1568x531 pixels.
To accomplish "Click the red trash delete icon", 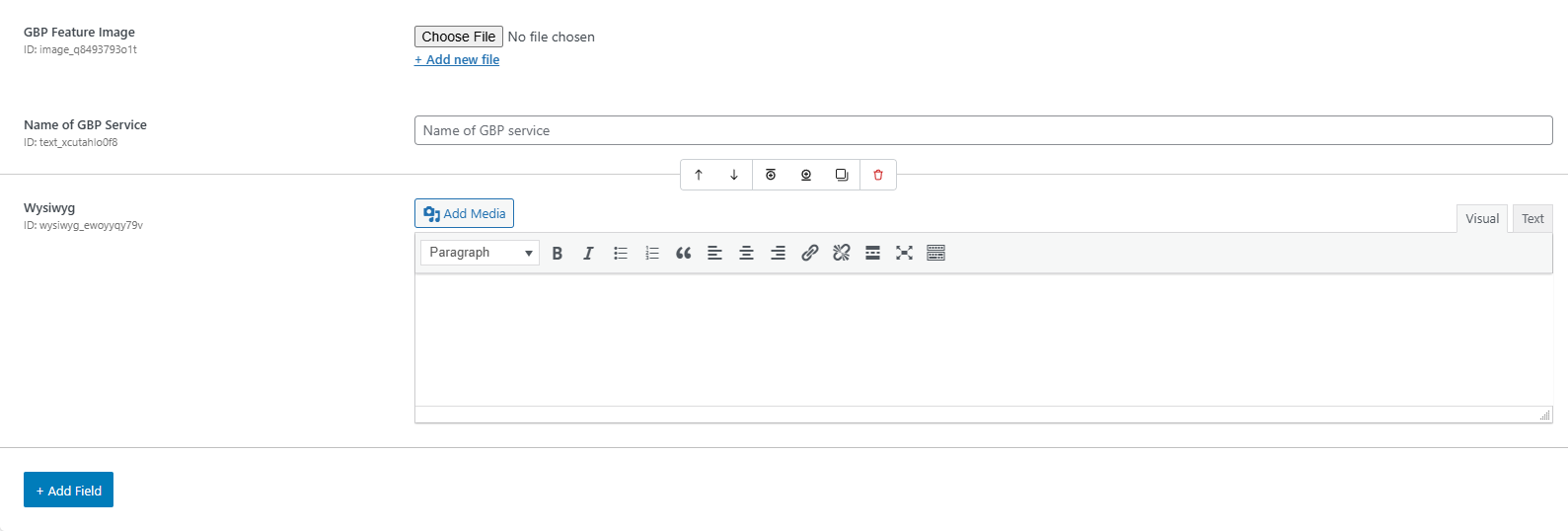I will [878, 175].
